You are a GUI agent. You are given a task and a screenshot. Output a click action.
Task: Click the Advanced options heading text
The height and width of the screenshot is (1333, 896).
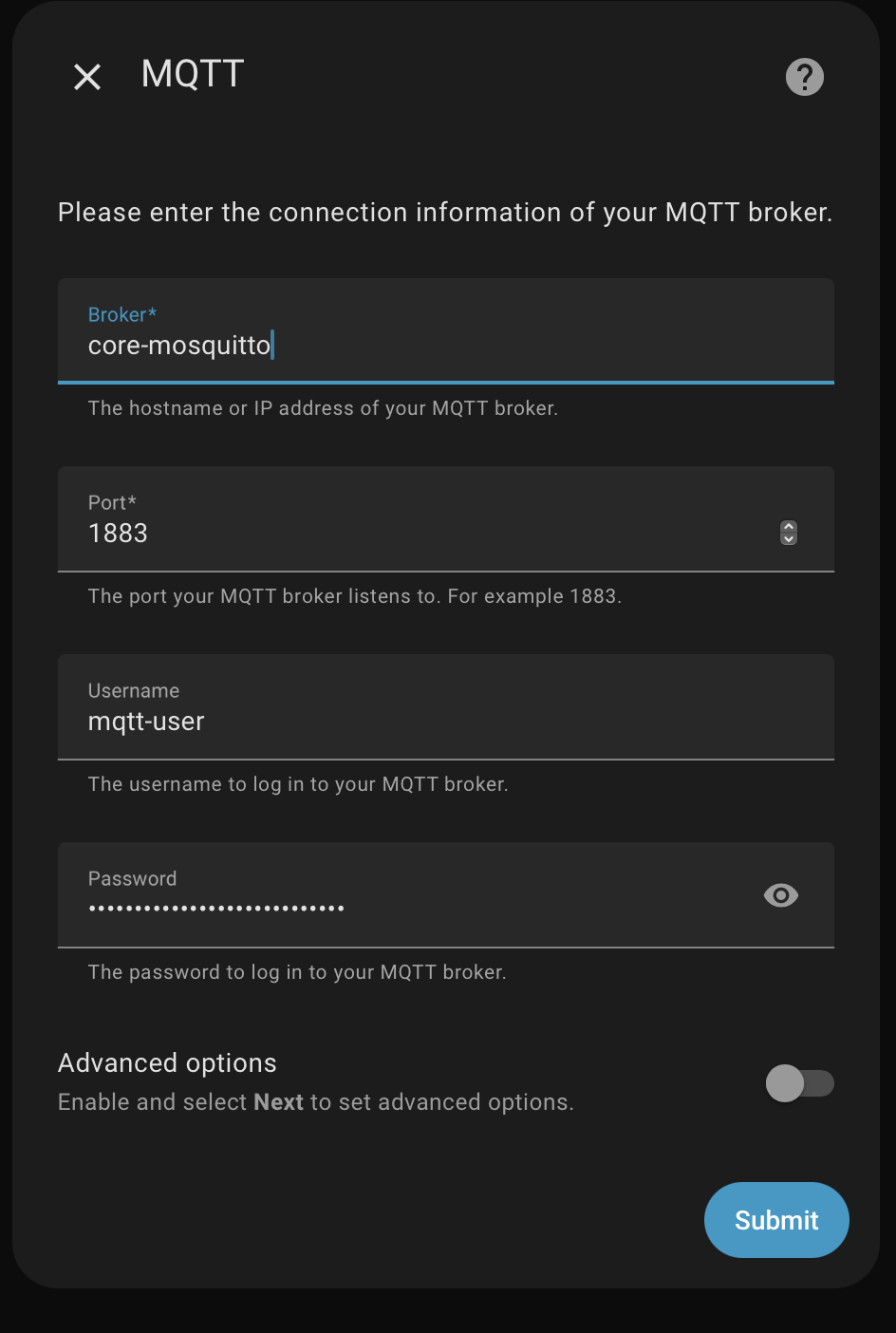[x=167, y=1062]
